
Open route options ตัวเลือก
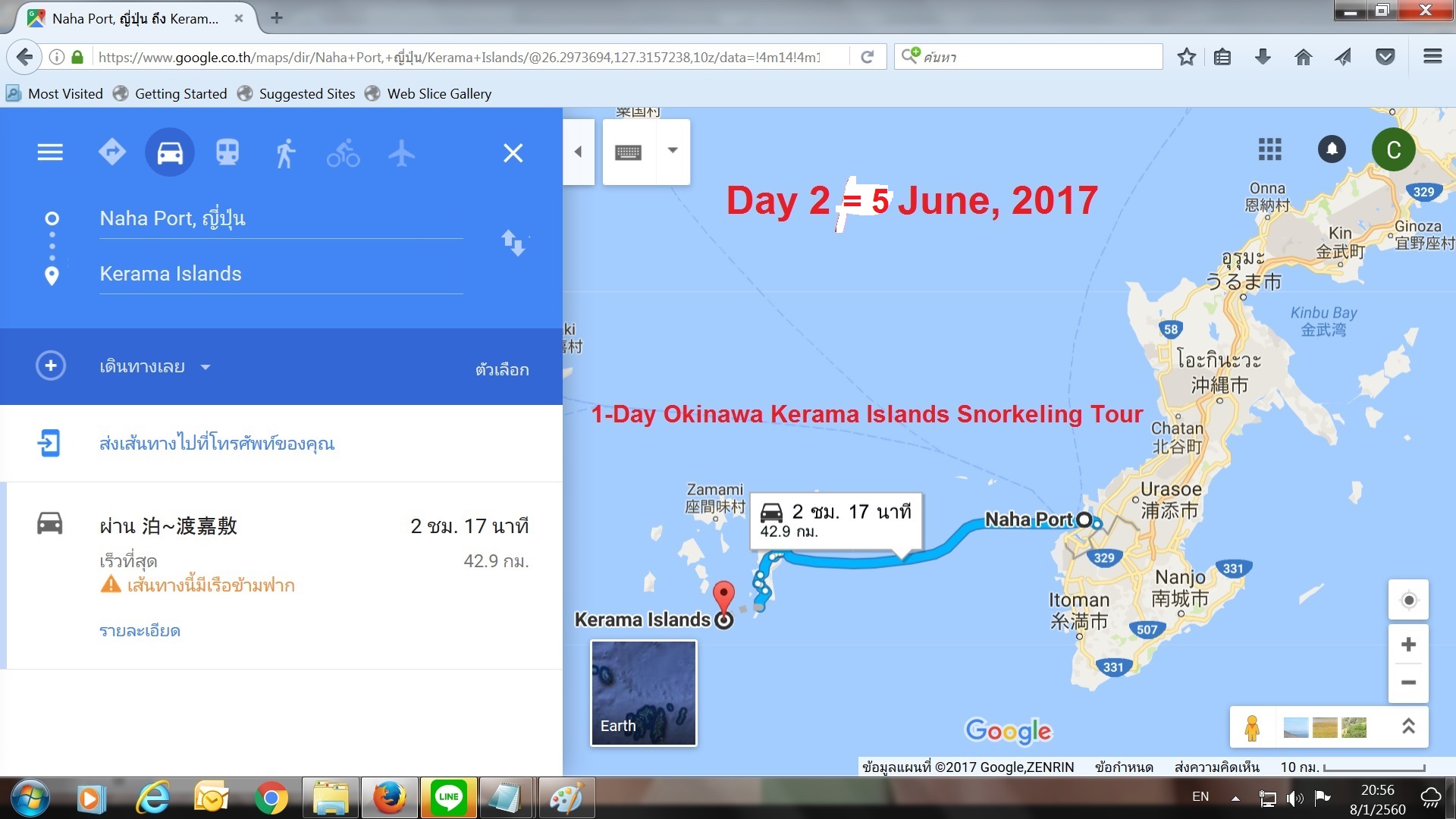(502, 369)
